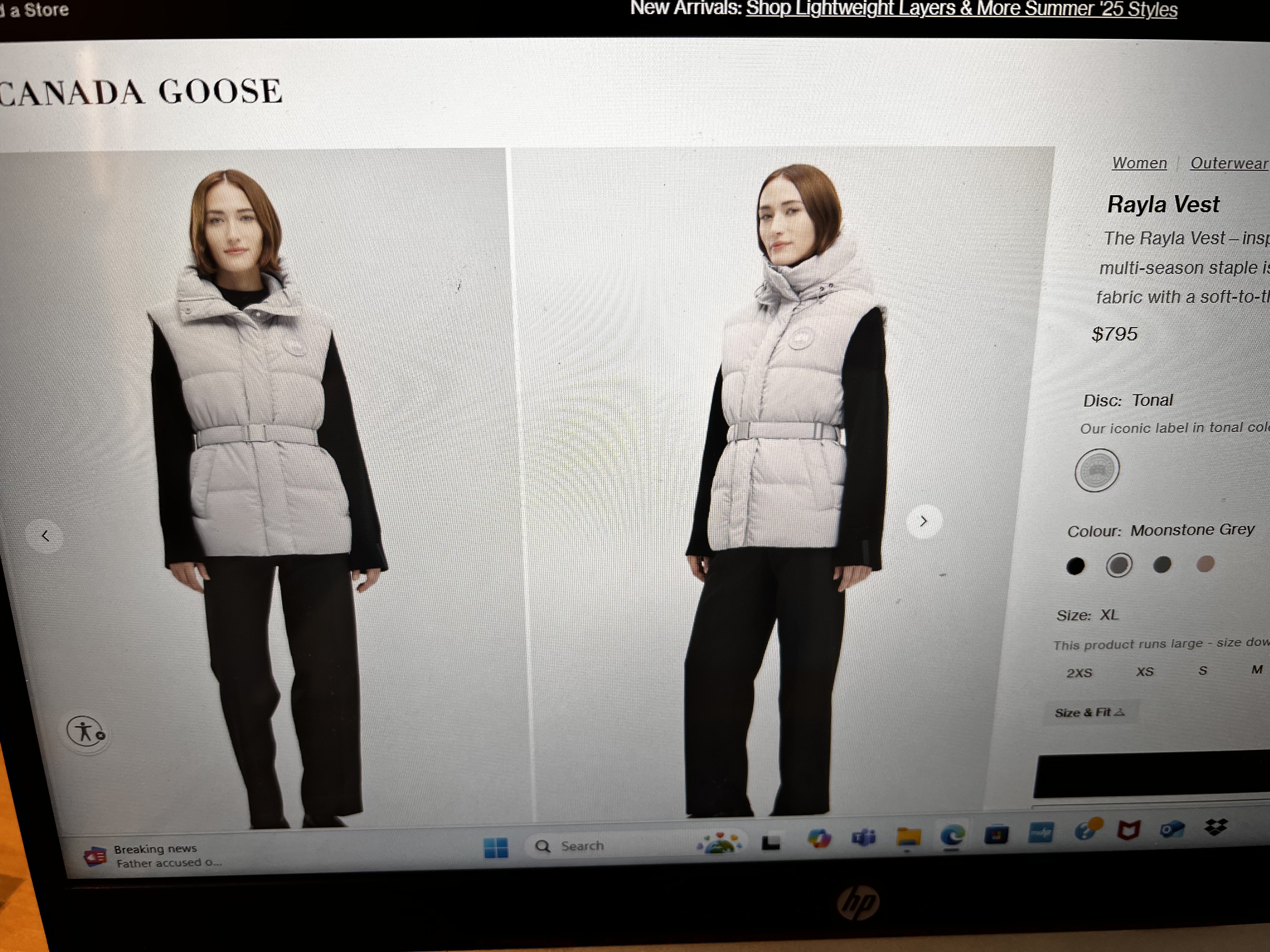Open Outlook from the taskbar

[1172, 829]
